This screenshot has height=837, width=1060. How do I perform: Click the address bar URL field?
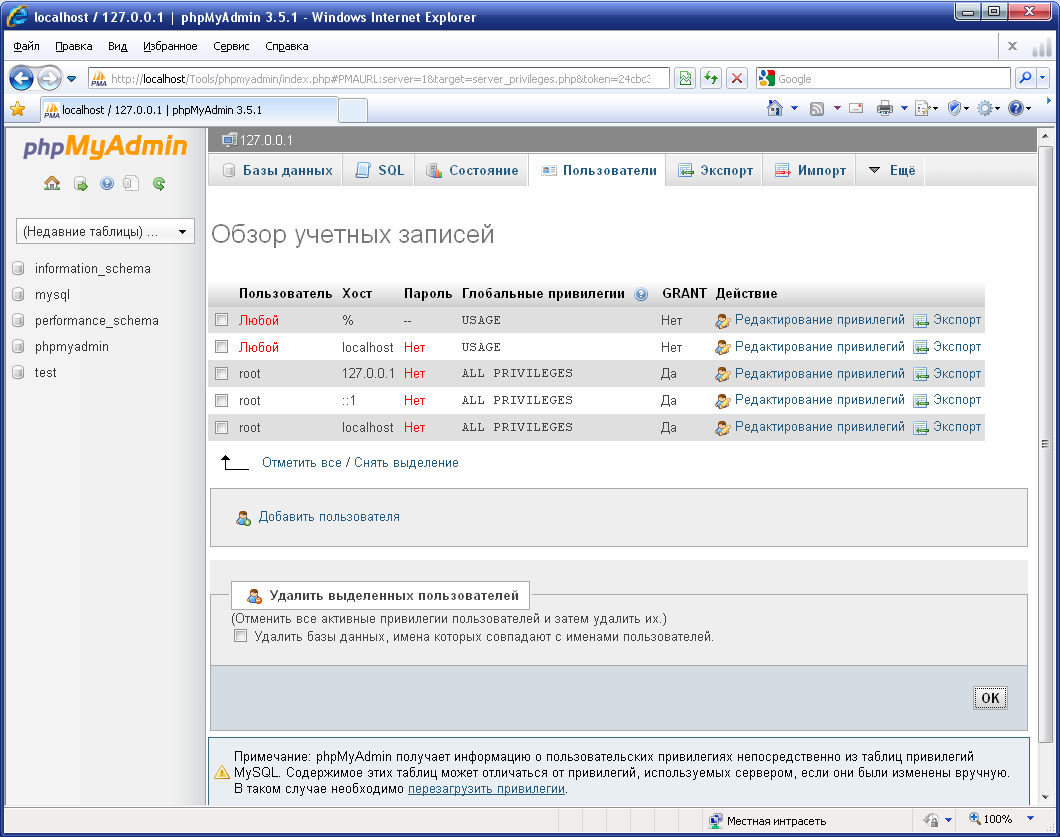[380, 78]
